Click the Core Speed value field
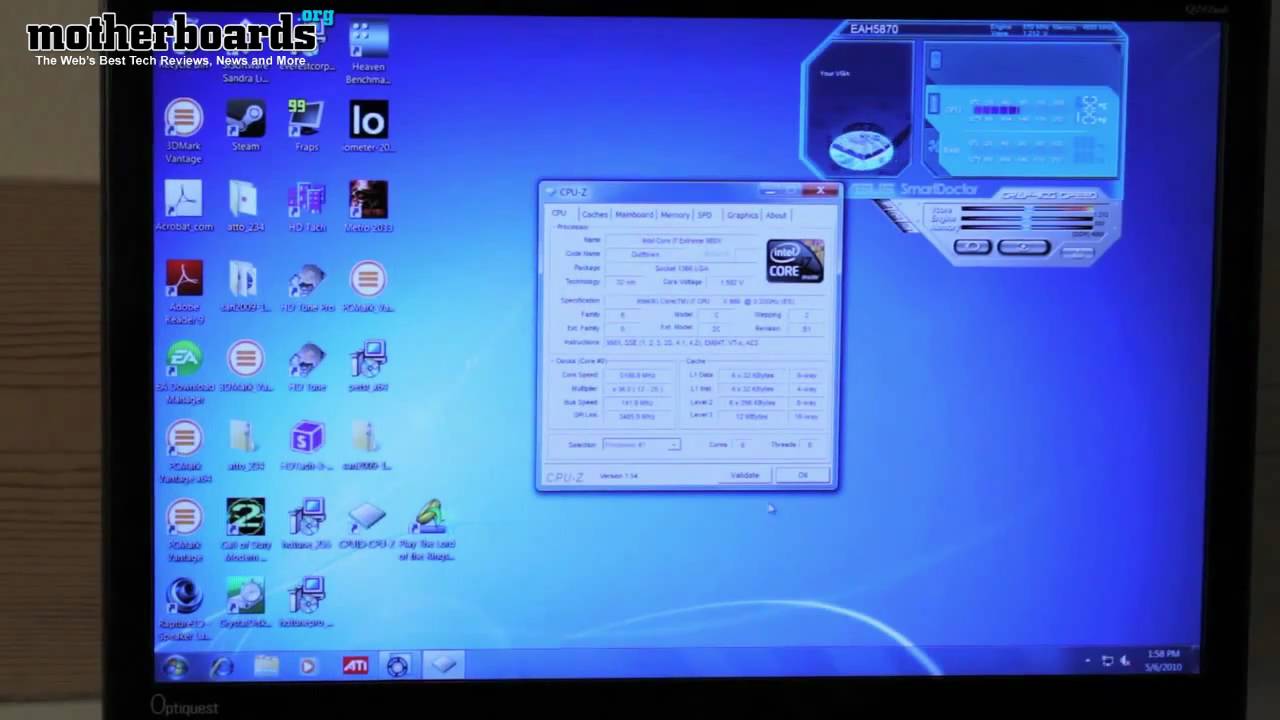This screenshot has height=720, width=1280. click(x=637, y=375)
